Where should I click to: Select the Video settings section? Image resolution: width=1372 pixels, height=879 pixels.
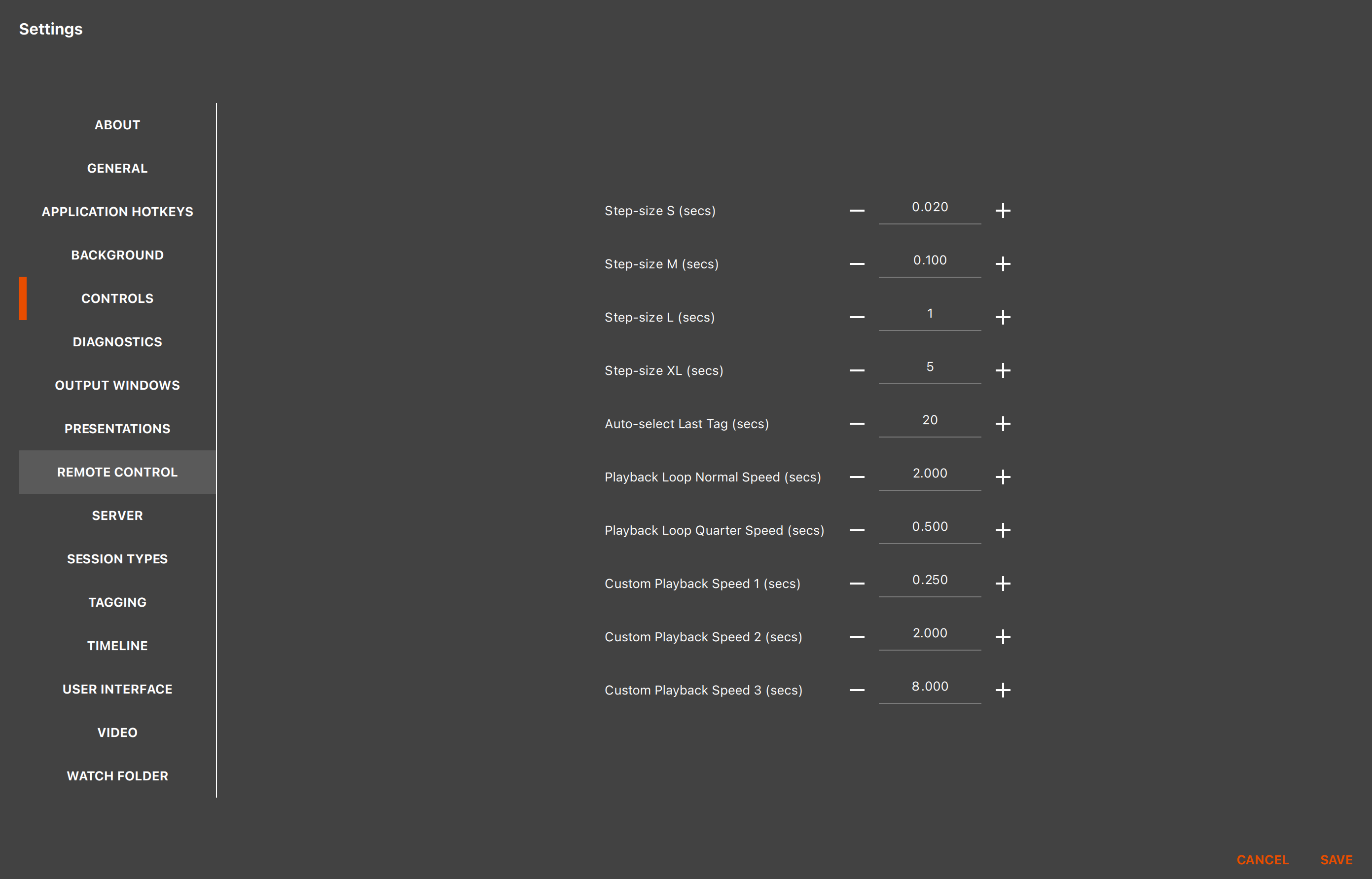[117, 732]
